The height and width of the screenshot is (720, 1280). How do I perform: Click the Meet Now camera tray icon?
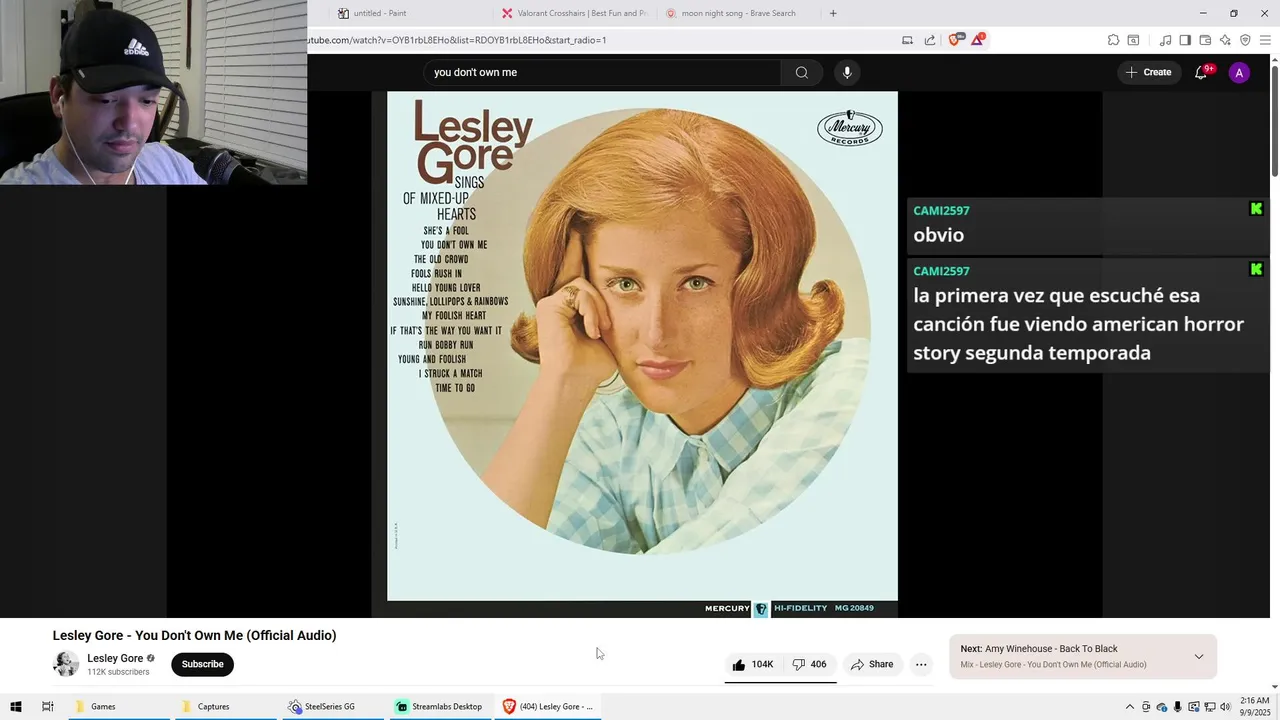[x=1146, y=707]
